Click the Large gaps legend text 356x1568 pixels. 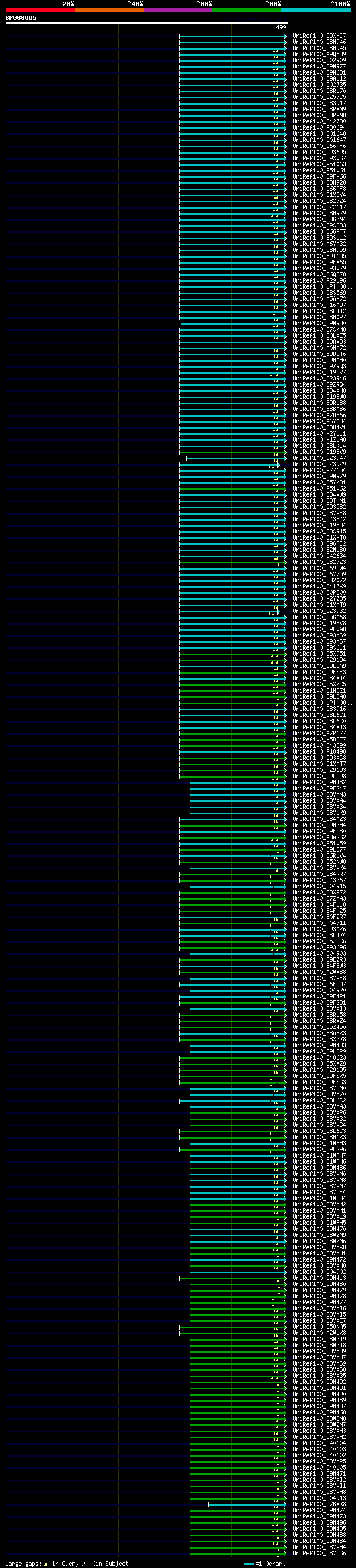(x=24, y=1564)
